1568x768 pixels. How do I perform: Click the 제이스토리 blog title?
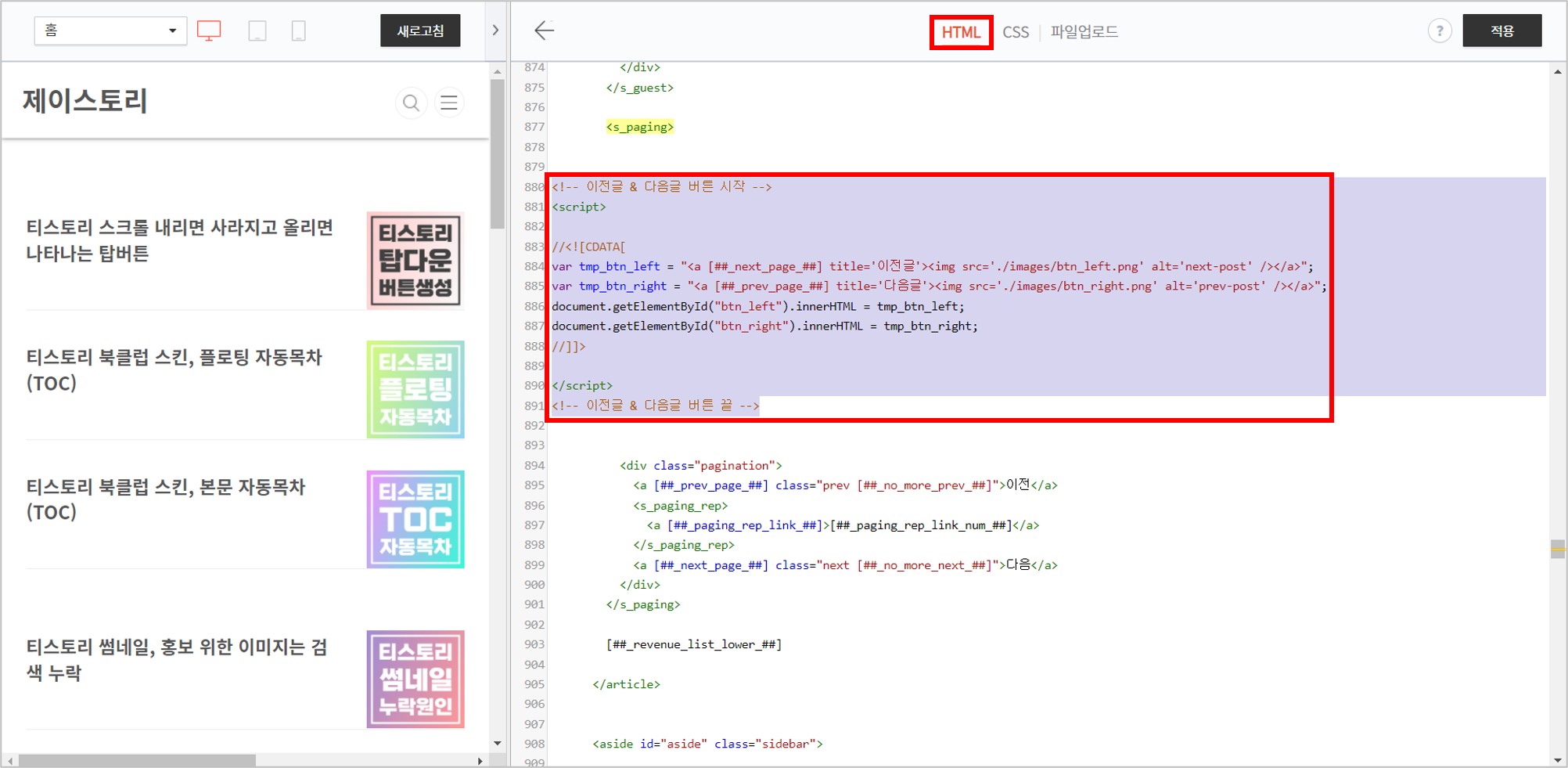[x=85, y=101]
